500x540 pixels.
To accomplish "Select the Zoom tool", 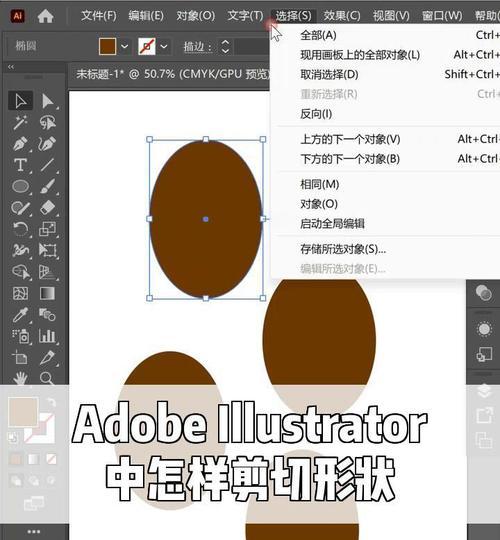I will point(47,378).
